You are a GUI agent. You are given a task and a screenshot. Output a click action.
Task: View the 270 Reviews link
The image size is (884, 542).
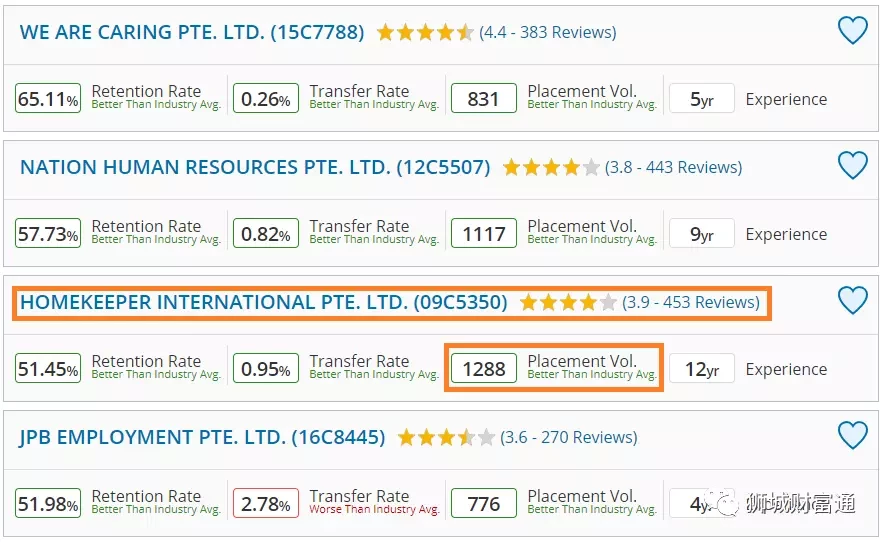point(568,437)
